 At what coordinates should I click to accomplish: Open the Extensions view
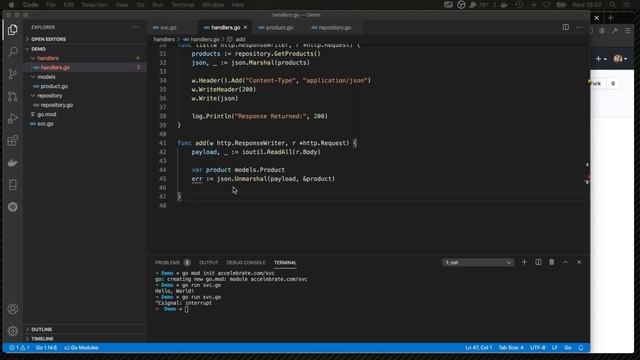point(13,141)
